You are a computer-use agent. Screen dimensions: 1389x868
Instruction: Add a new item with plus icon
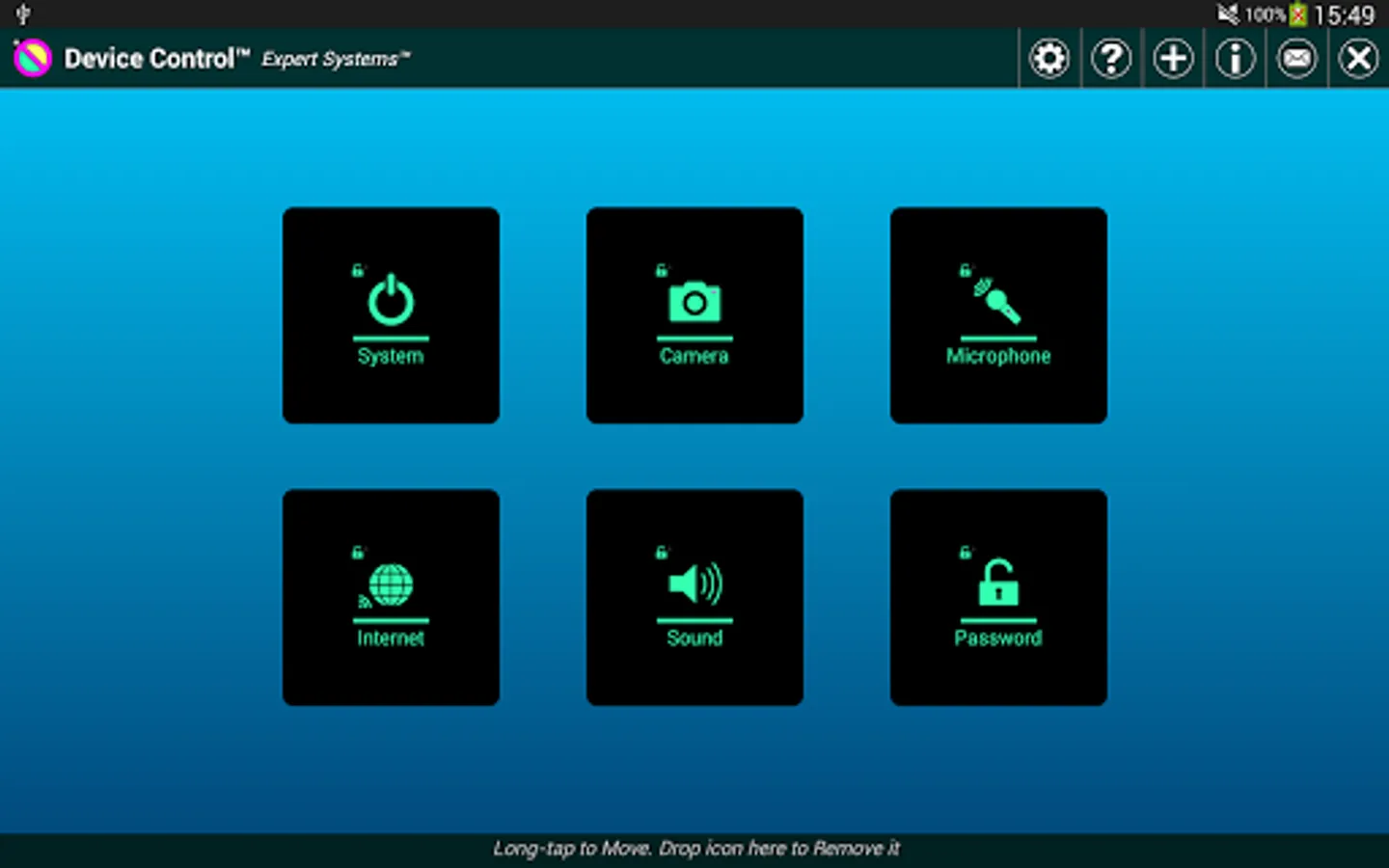pyautogui.click(x=1173, y=59)
